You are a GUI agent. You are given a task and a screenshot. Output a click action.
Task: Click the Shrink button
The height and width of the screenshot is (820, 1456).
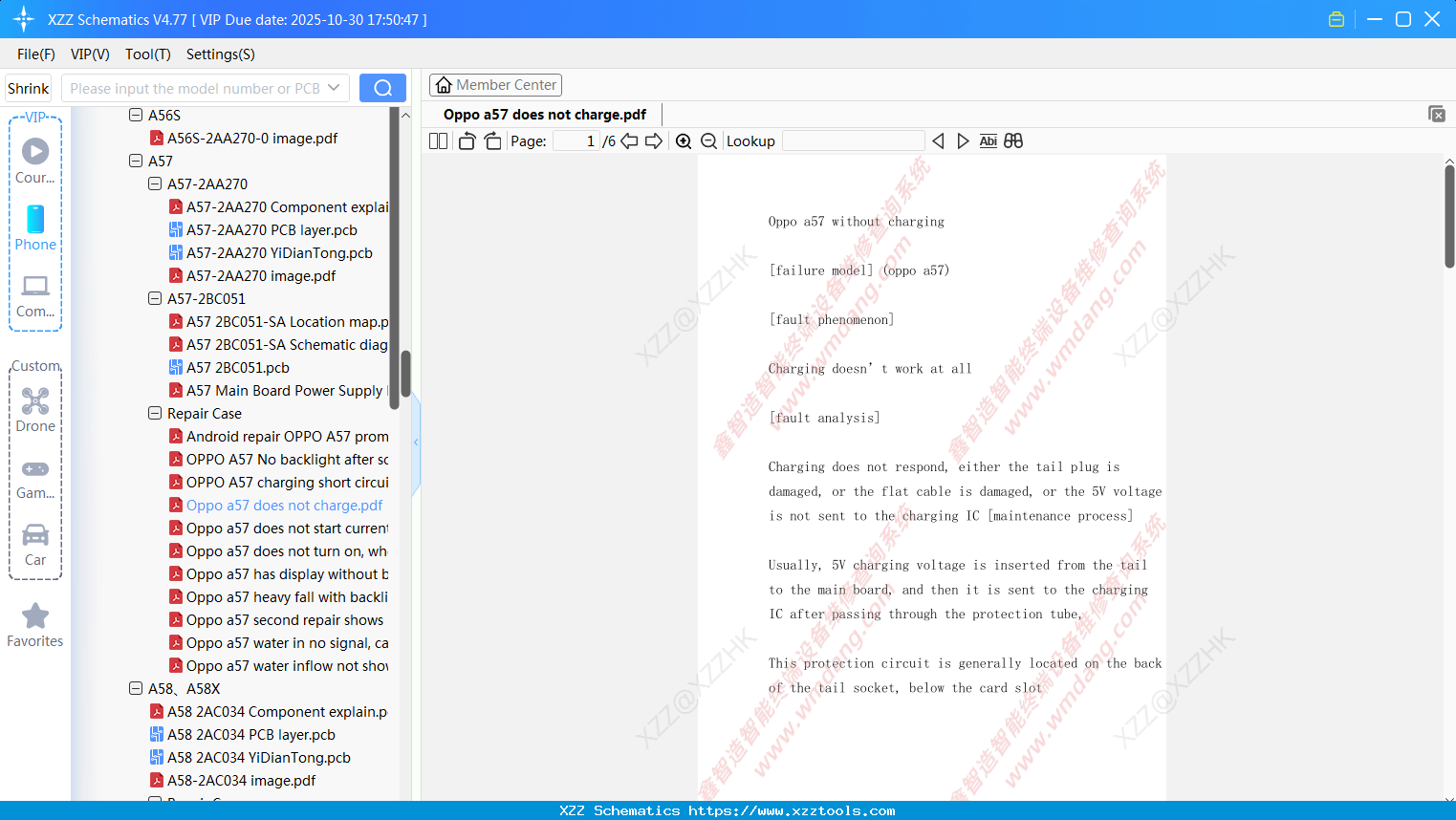28,88
